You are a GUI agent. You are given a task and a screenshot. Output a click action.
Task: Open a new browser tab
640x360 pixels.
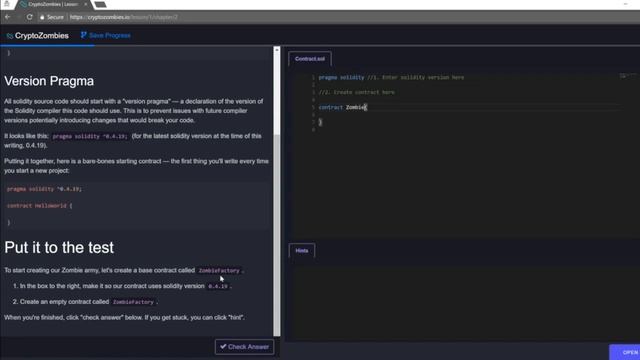[x=100, y=4]
